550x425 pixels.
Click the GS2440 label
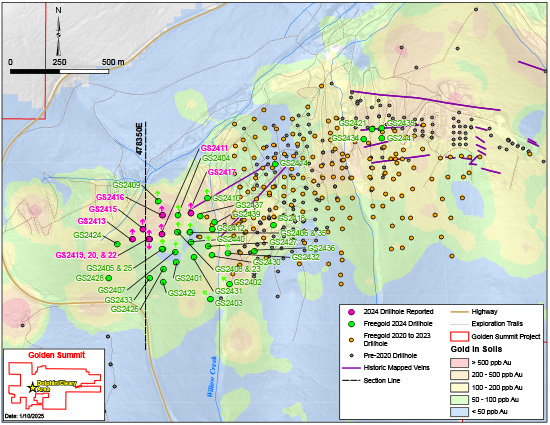(x=231, y=240)
